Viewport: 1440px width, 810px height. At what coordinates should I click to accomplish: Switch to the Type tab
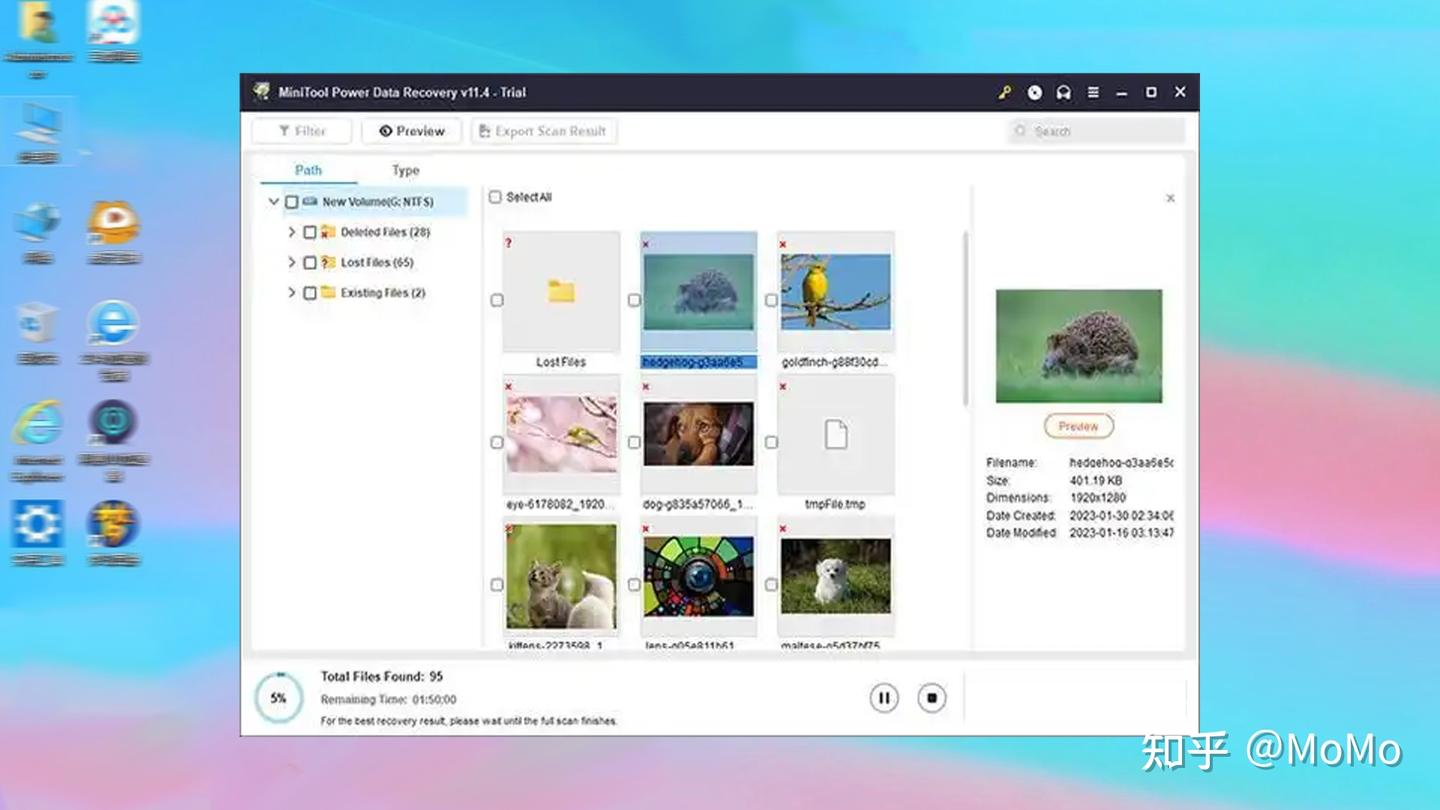click(405, 170)
